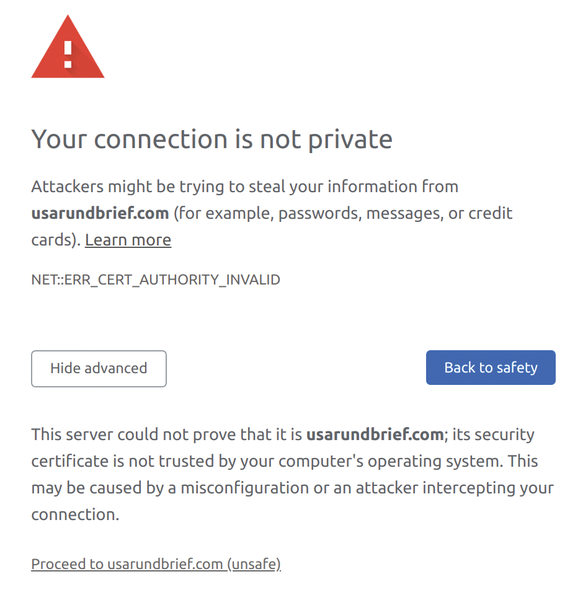Screen dimensions: 583x600
Task: Click the 'Your connection is not private' heading
Action: click(x=212, y=139)
